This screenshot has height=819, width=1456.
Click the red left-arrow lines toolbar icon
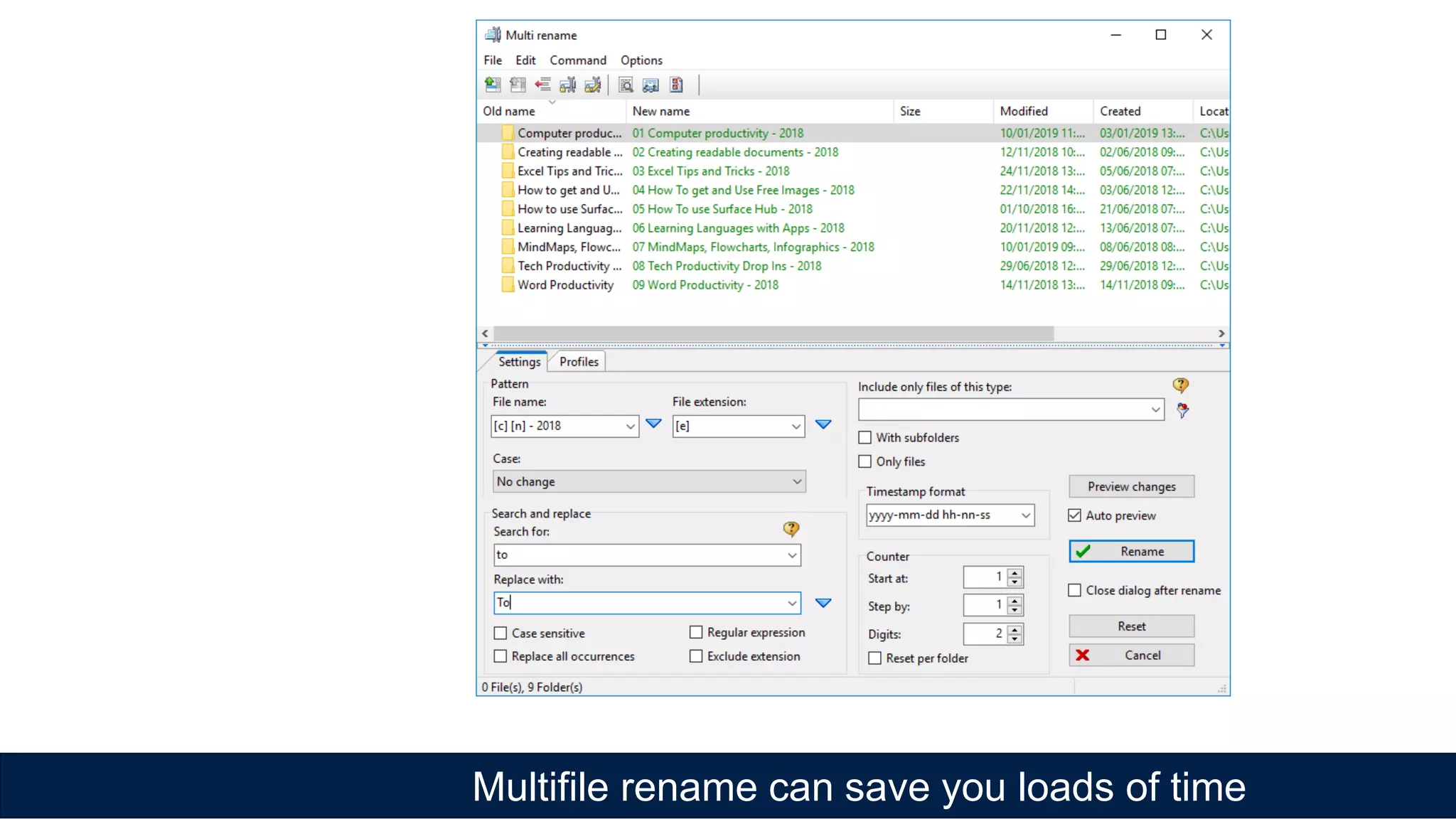(543, 85)
